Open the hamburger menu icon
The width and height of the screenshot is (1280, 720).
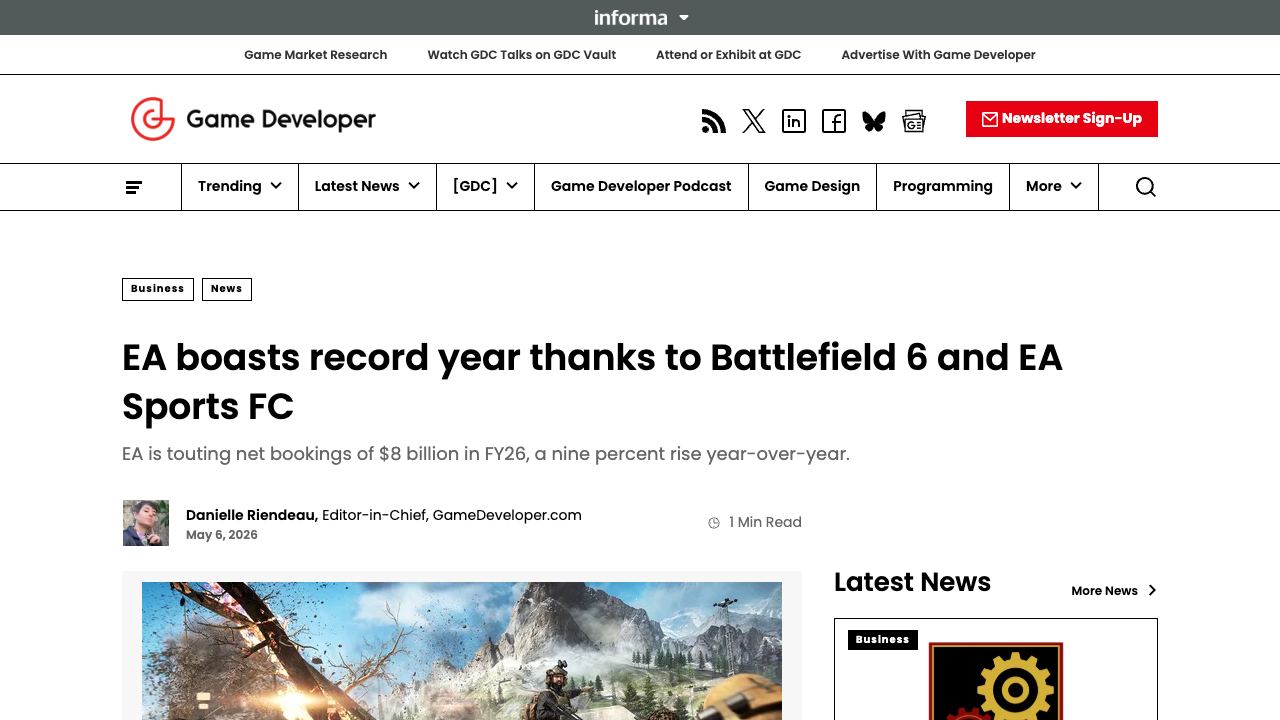134,187
